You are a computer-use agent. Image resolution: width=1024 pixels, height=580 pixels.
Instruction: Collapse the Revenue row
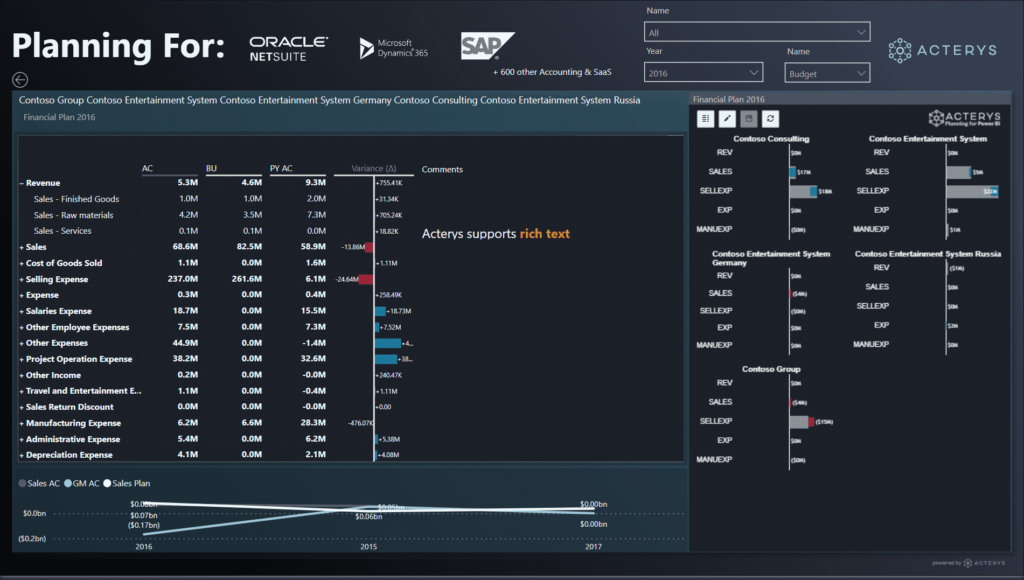click(x=22, y=183)
